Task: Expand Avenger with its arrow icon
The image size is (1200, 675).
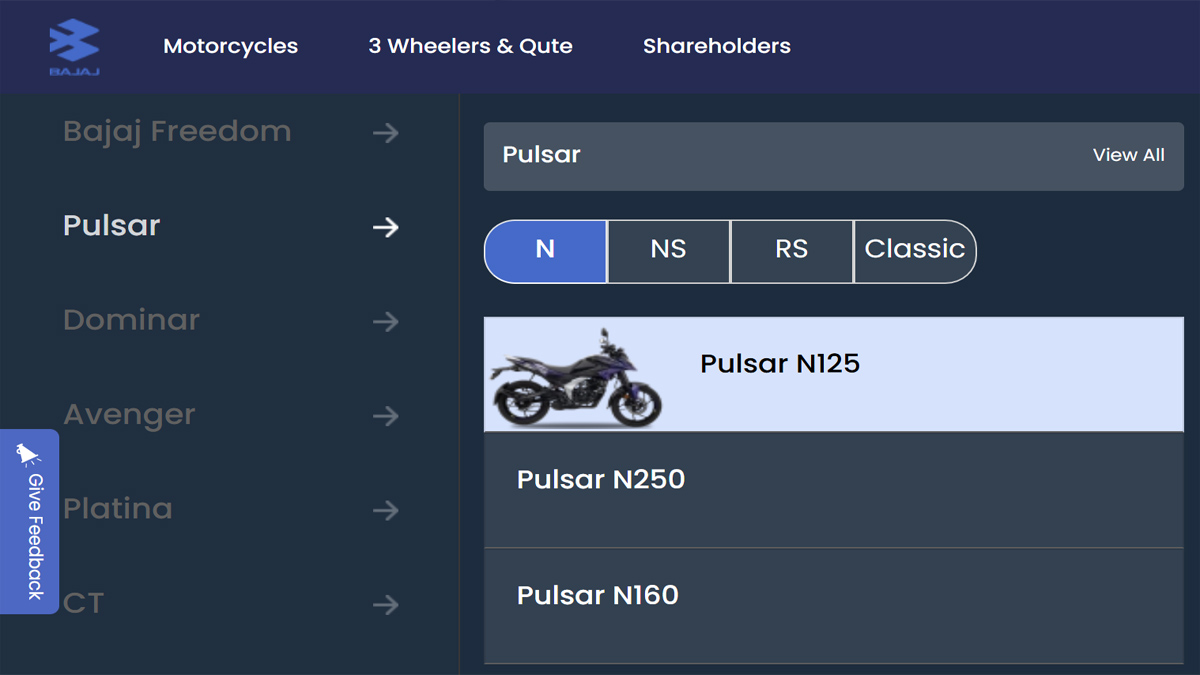Action: pyautogui.click(x=386, y=416)
